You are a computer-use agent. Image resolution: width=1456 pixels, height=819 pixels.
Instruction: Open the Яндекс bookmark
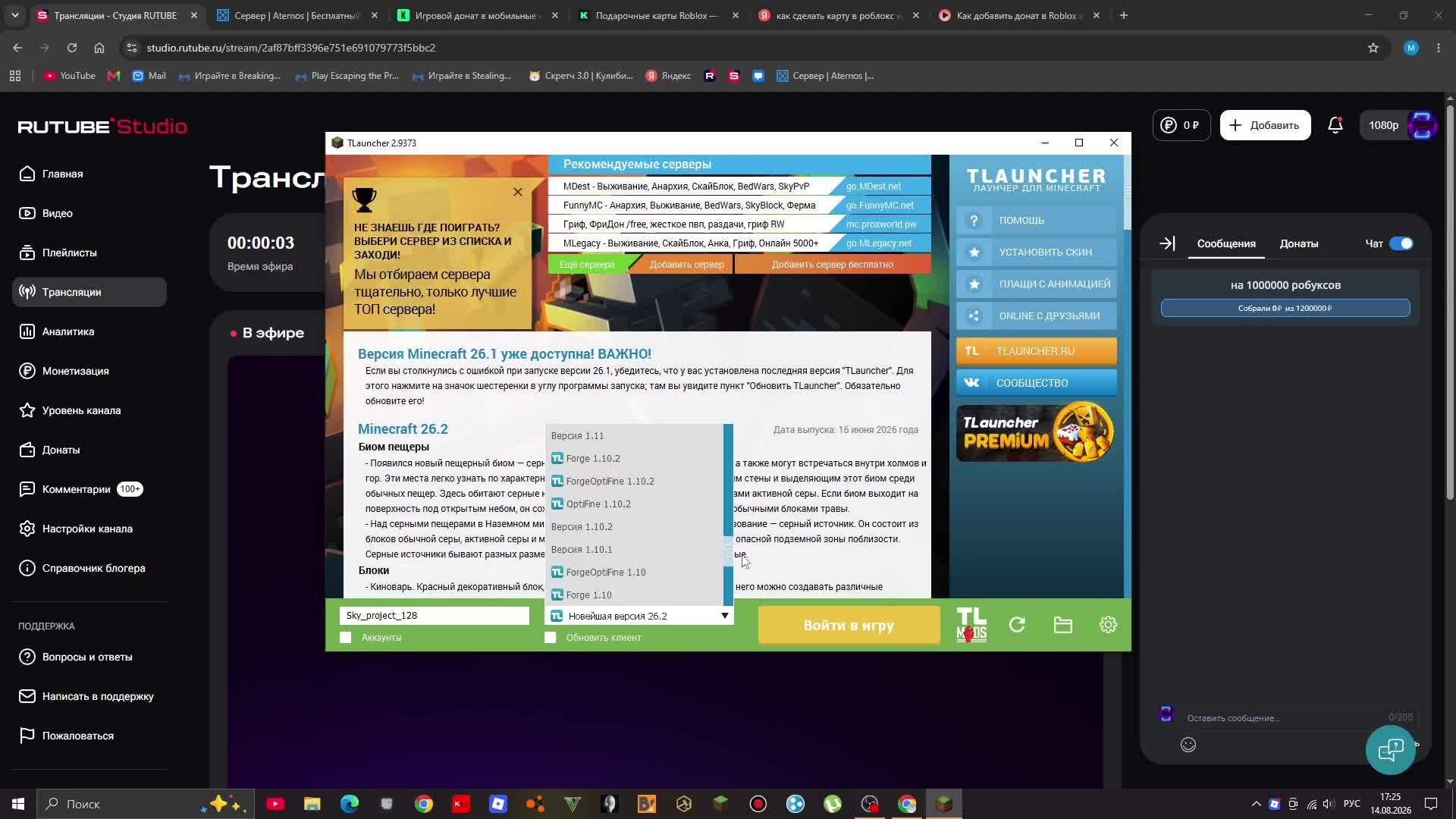(668, 76)
